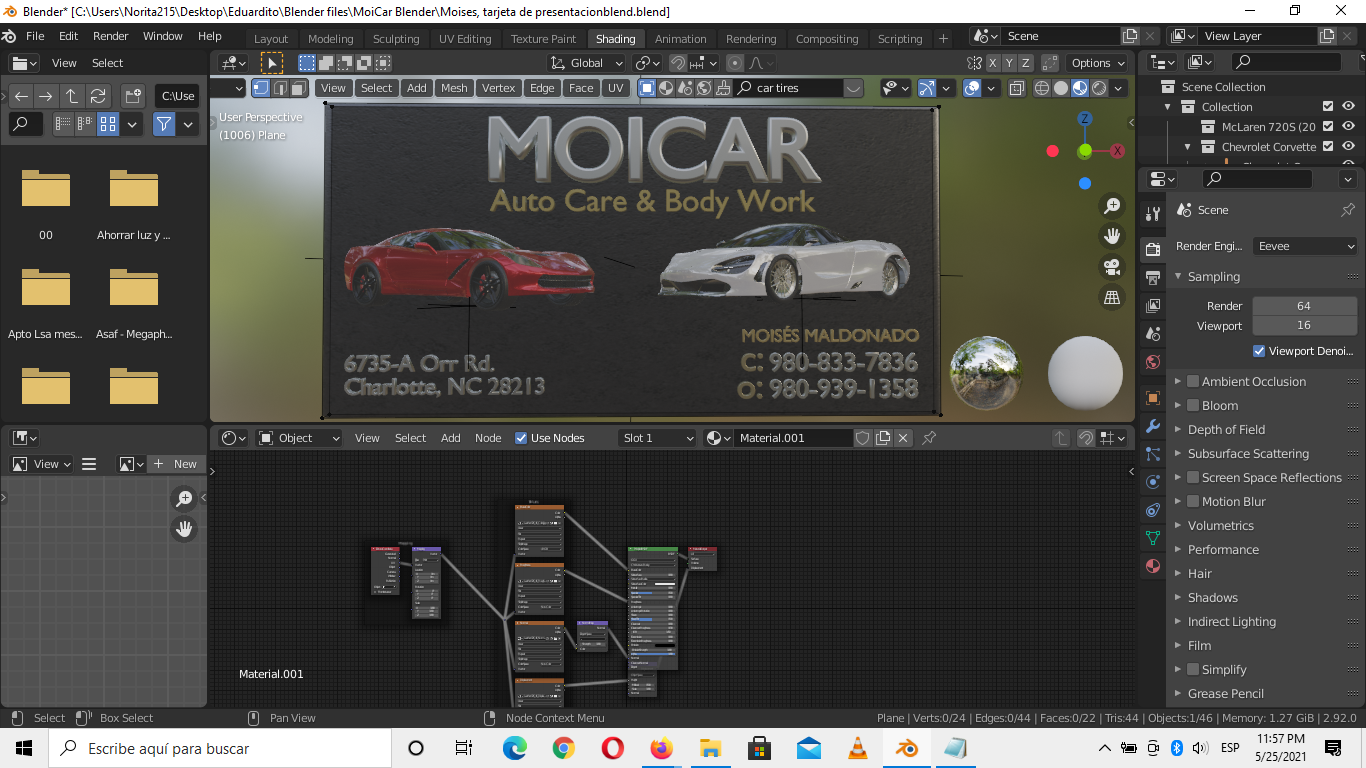Refresh the file browser list
The image size is (1366, 768).
click(x=98, y=96)
